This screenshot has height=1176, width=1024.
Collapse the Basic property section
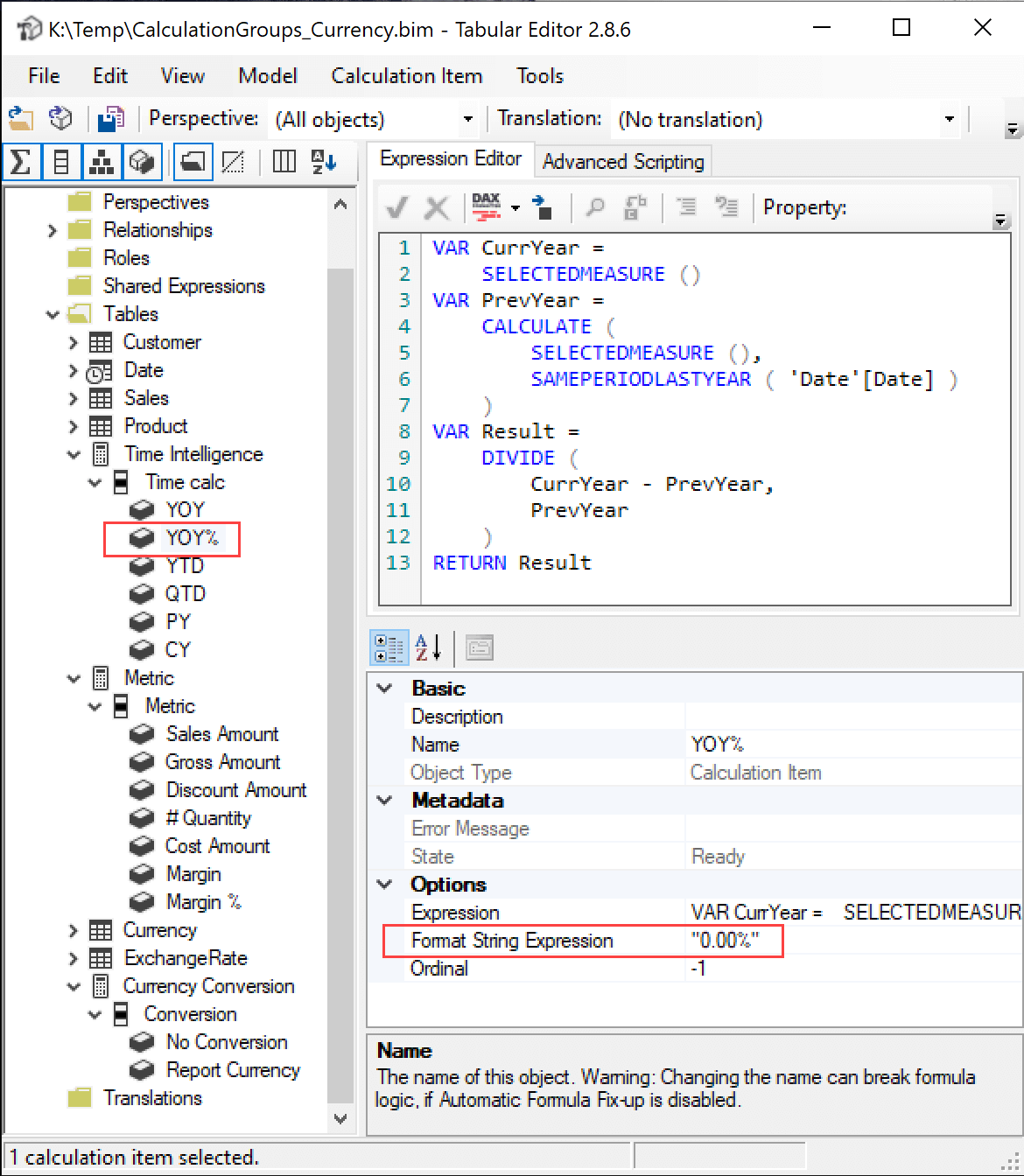point(384,689)
